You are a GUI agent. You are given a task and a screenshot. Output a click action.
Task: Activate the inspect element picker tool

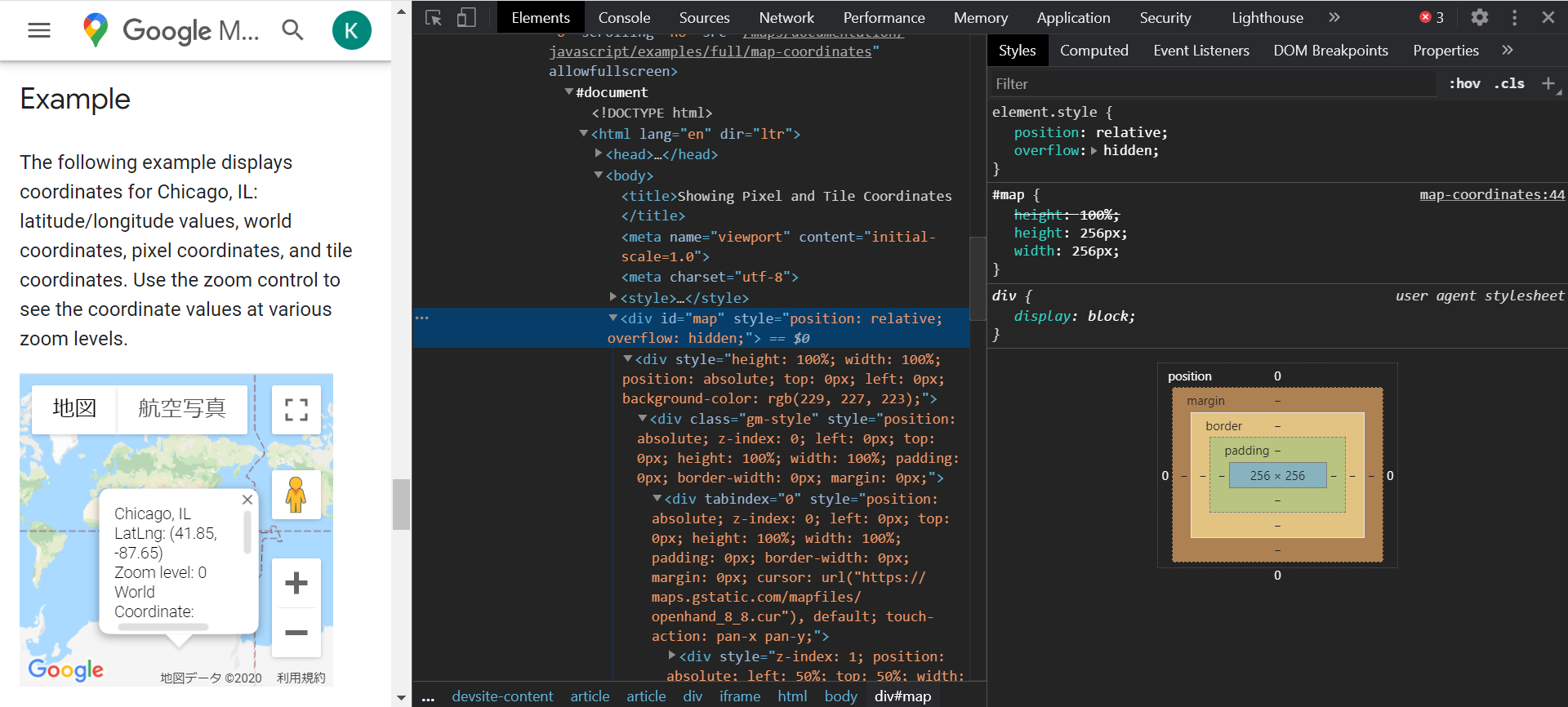click(x=434, y=17)
